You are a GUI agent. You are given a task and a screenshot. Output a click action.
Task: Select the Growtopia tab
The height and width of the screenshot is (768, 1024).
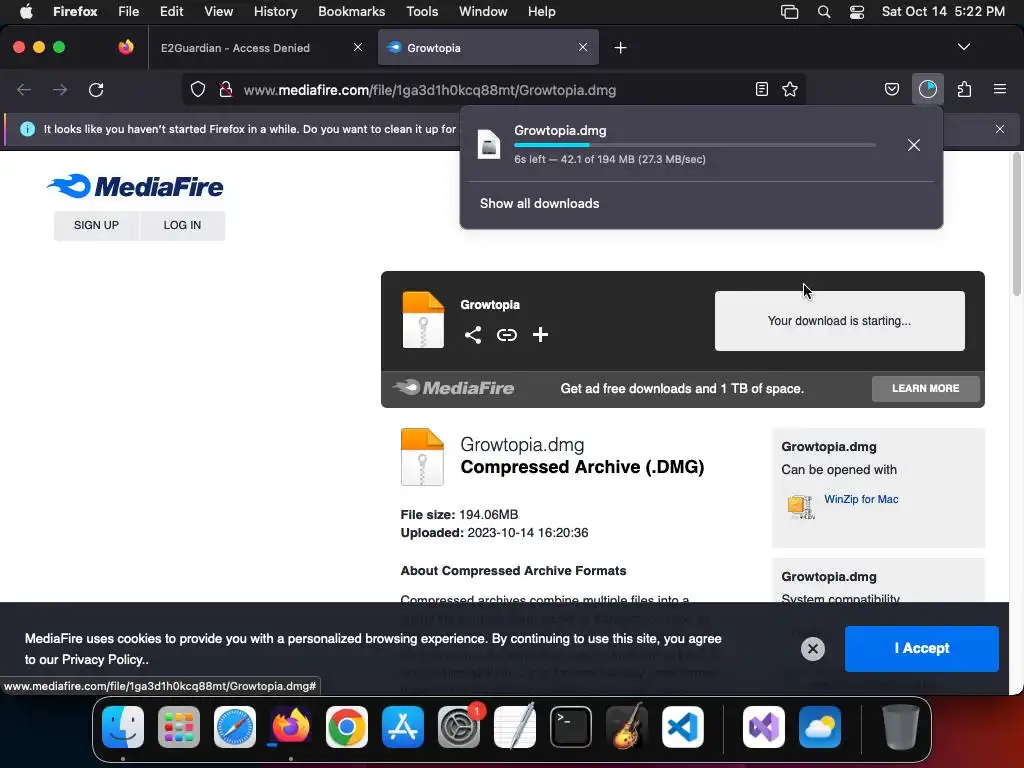click(x=488, y=48)
